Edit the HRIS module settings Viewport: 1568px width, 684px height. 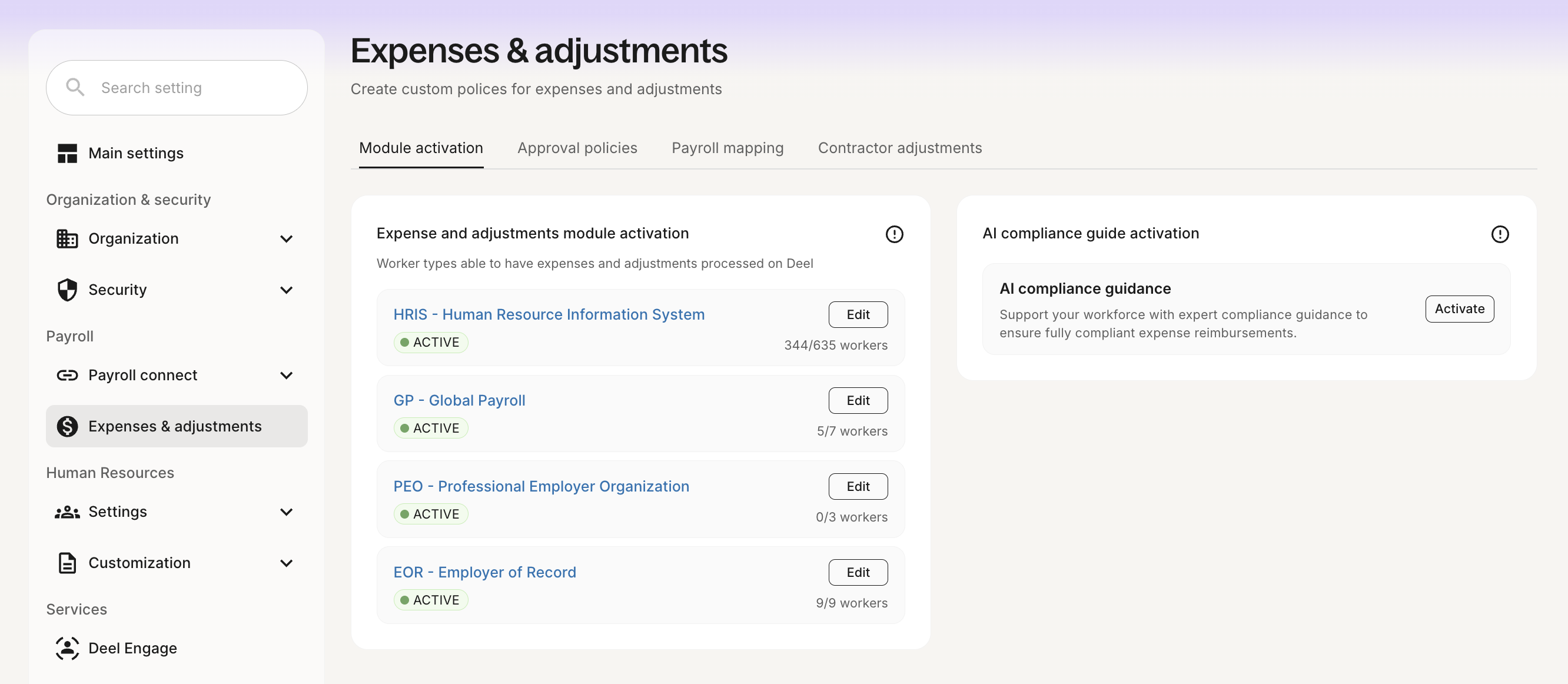(858, 314)
